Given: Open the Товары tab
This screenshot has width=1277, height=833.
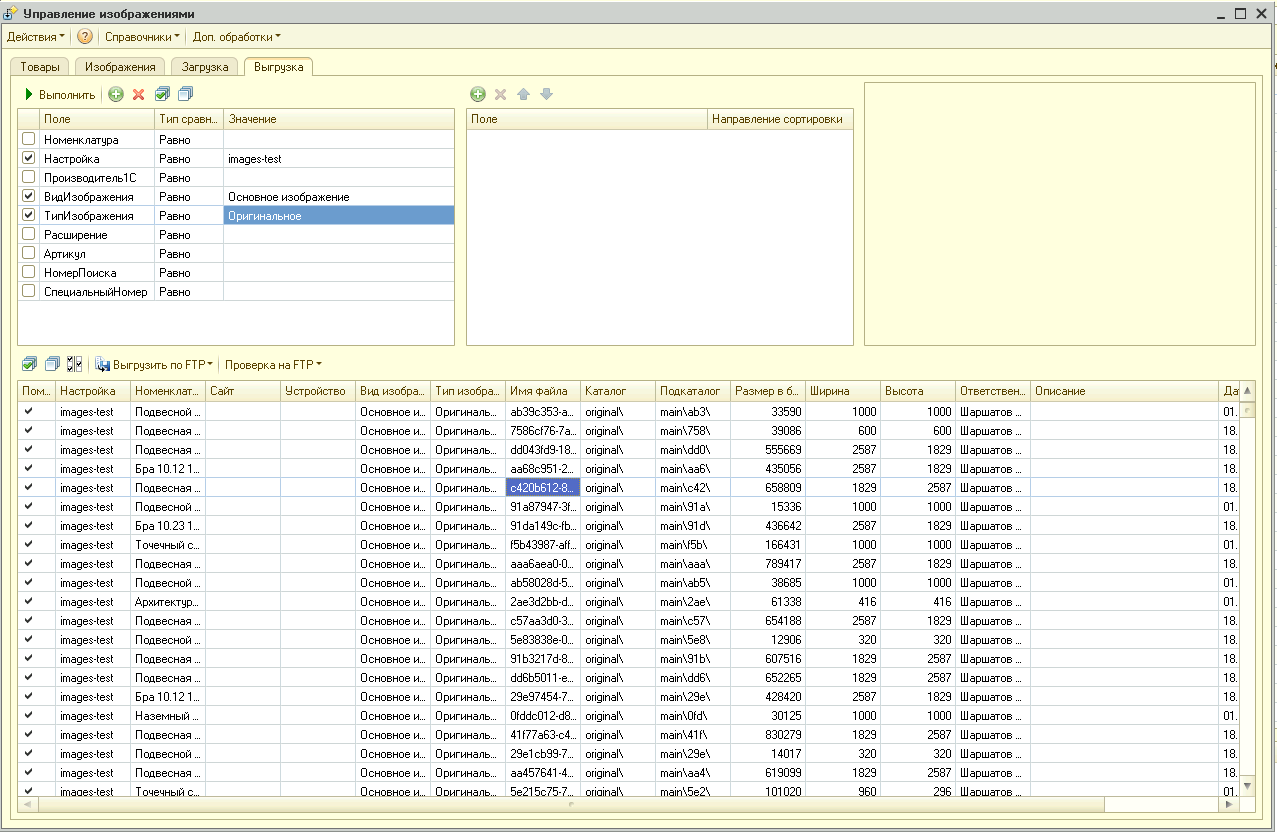Looking at the screenshot, I should tap(40, 67).
